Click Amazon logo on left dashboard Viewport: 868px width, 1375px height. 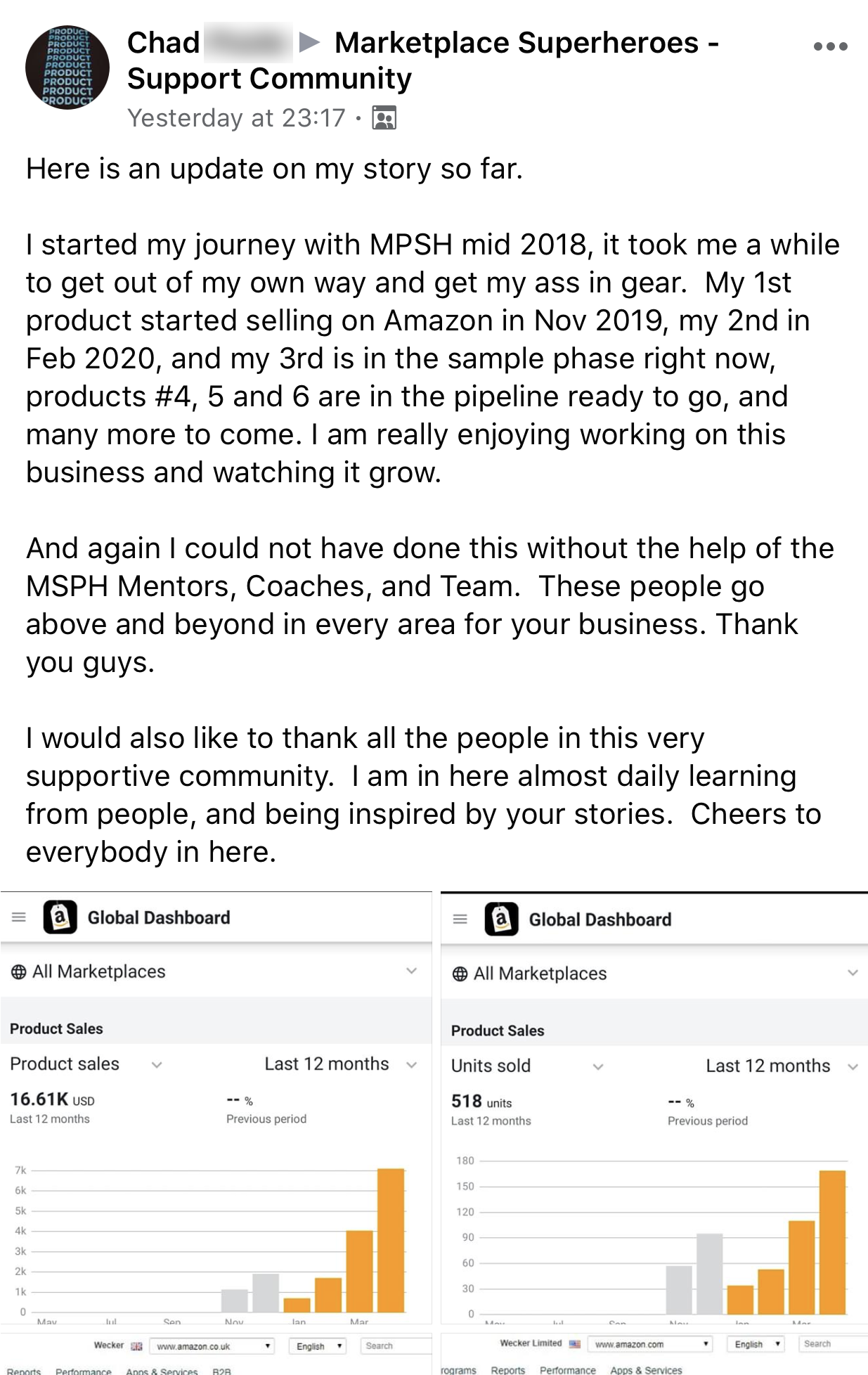tap(60, 917)
